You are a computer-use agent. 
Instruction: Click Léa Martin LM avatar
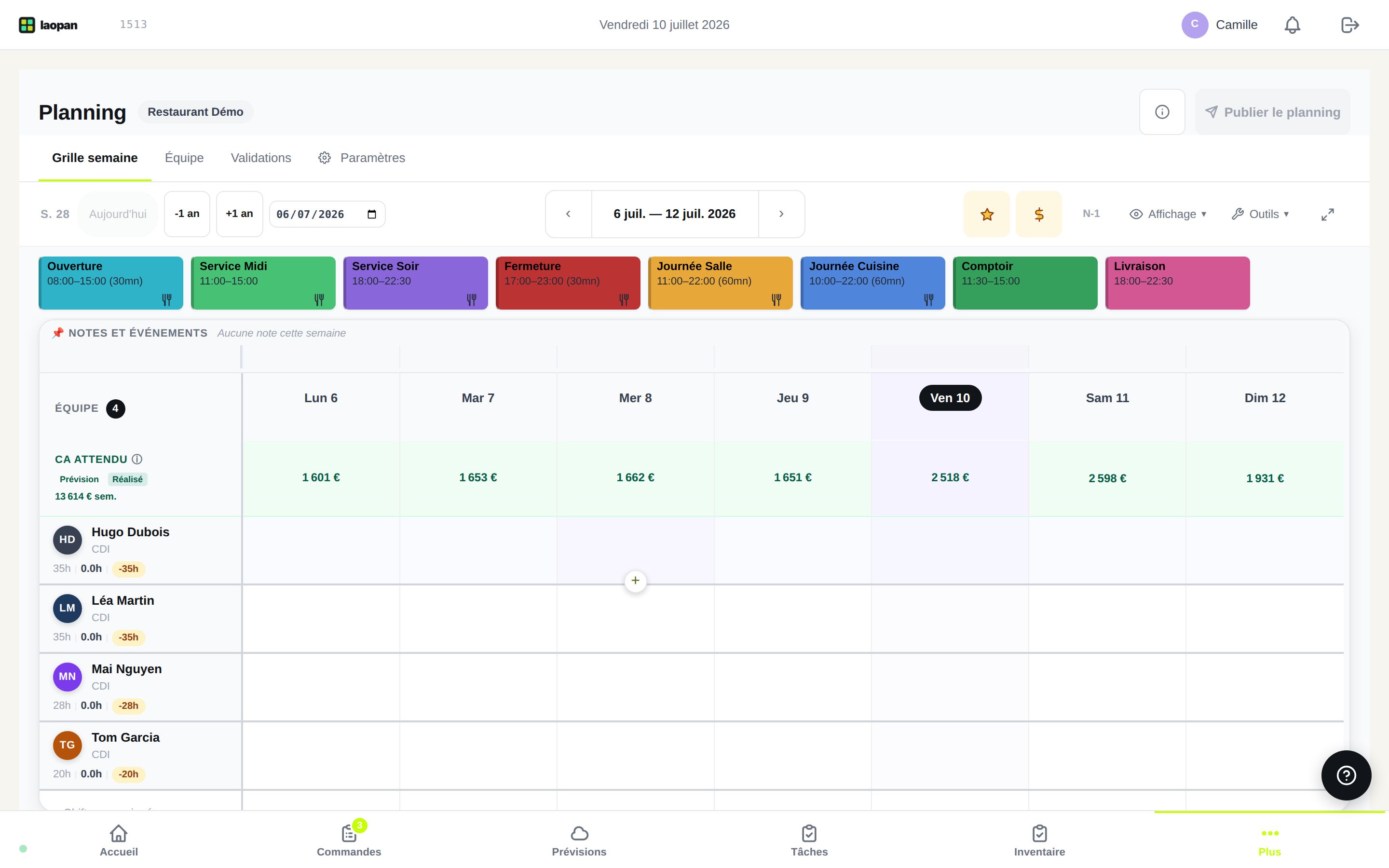tap(67, 608)
